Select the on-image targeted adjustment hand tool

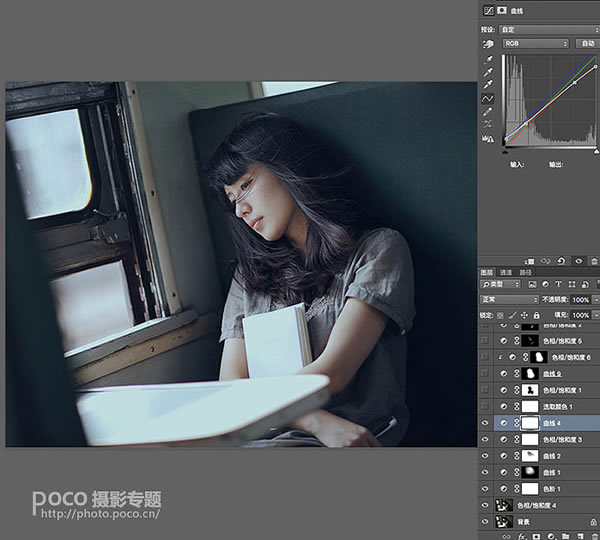[488, 44]
